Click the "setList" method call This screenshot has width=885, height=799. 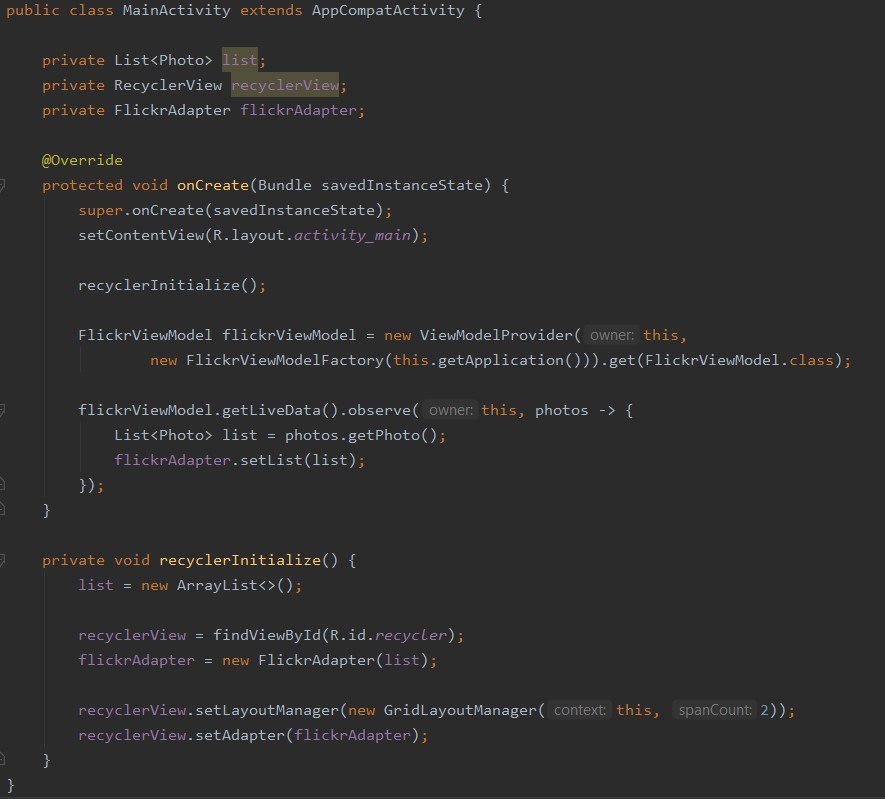point(271,460)
